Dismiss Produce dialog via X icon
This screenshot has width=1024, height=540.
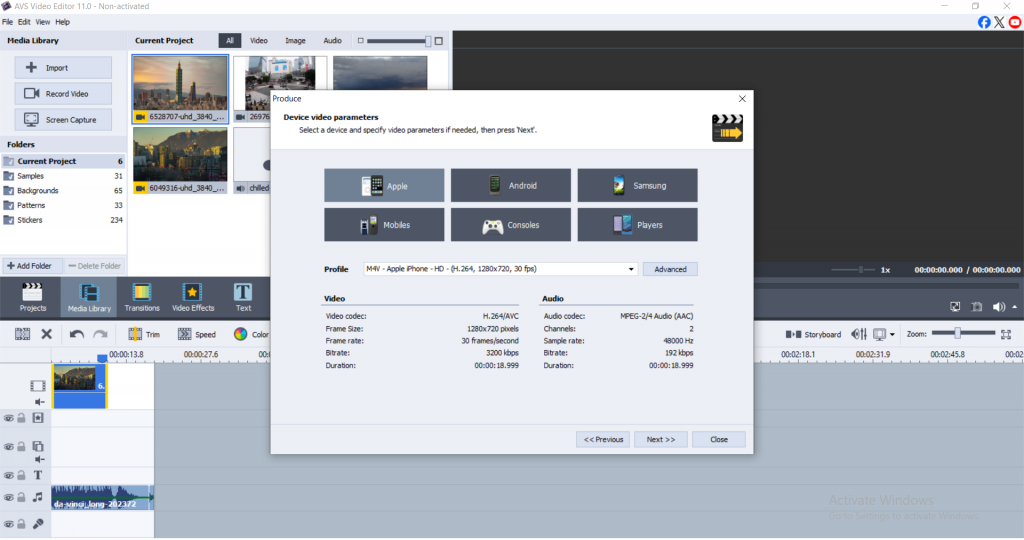(742, 99)
